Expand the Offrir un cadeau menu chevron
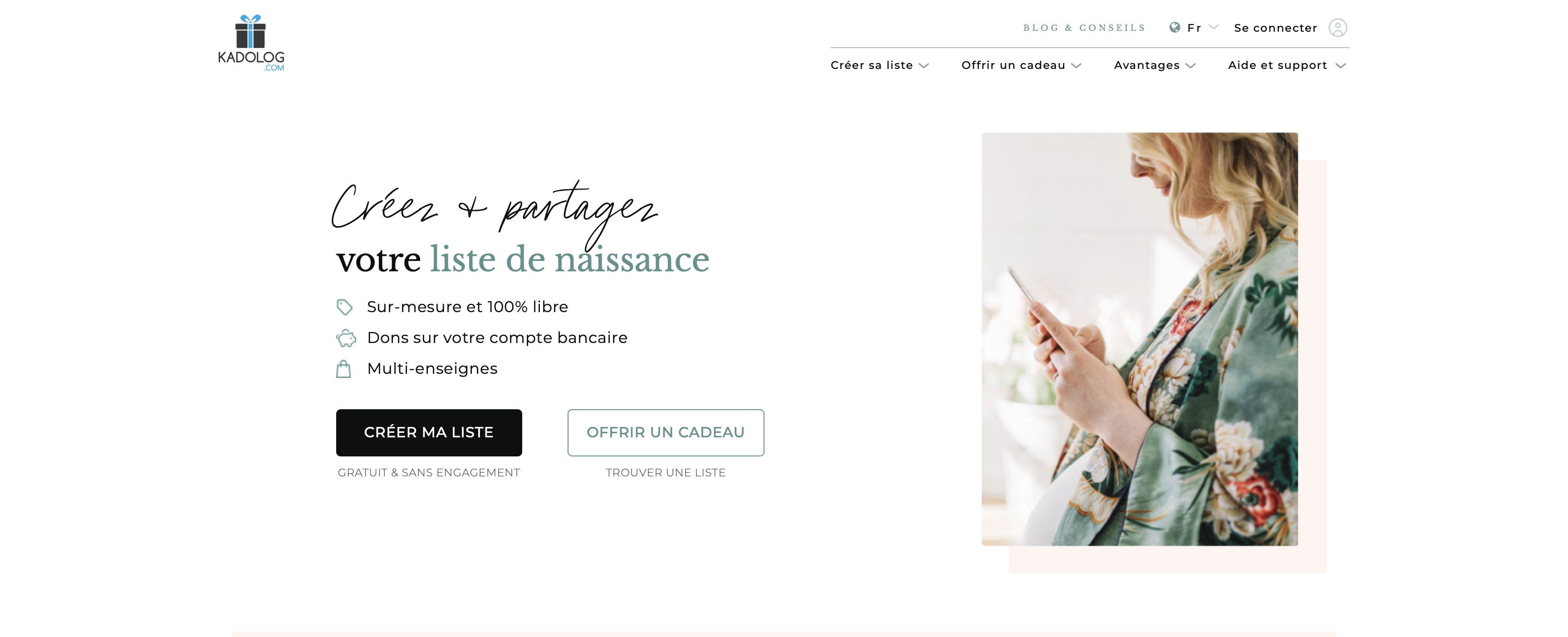 coord(1076,66)
